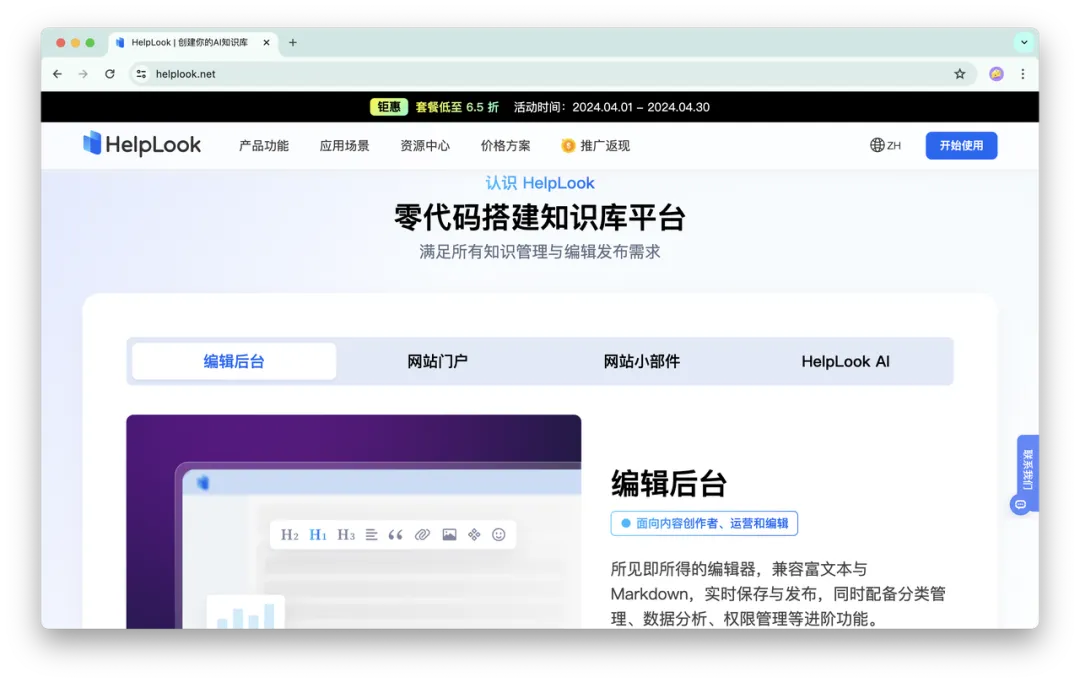Open the 套餐低至 6.5 折 promo banner

point(457,106)
